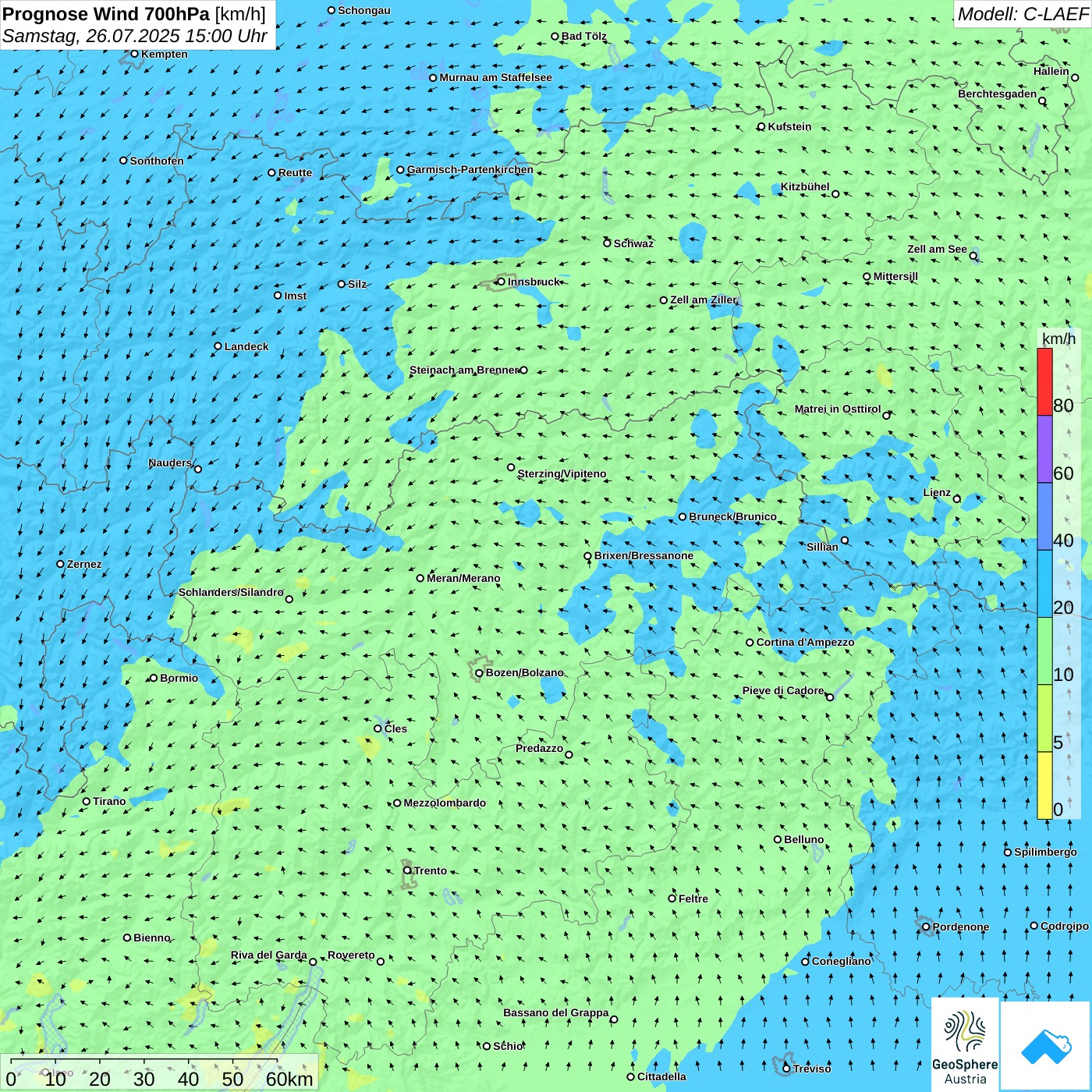Click the Trento city marker

(407, 870)
